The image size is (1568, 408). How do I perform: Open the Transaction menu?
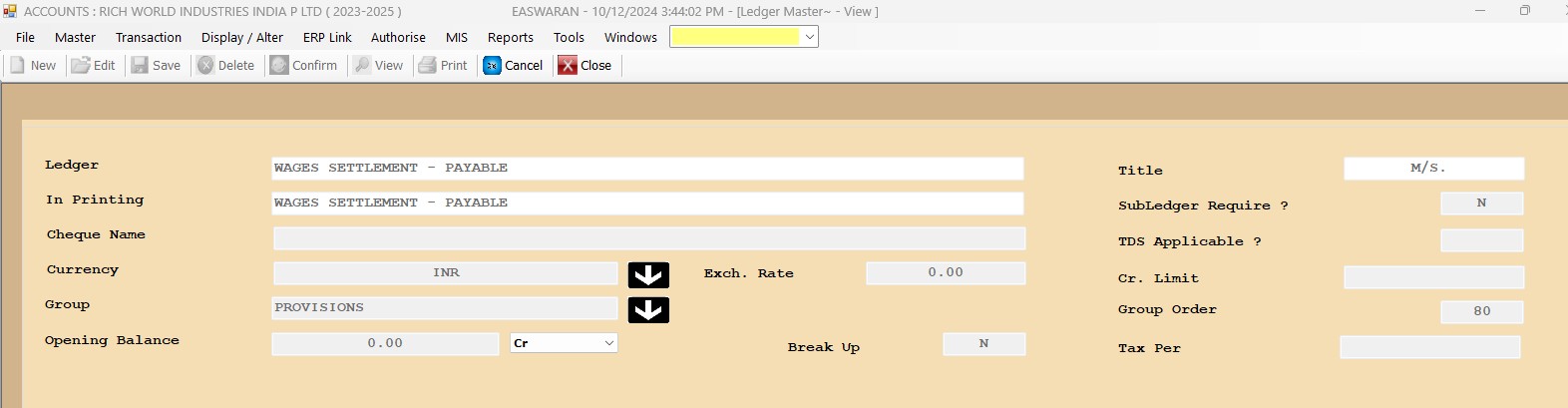[x=149, y=38]
